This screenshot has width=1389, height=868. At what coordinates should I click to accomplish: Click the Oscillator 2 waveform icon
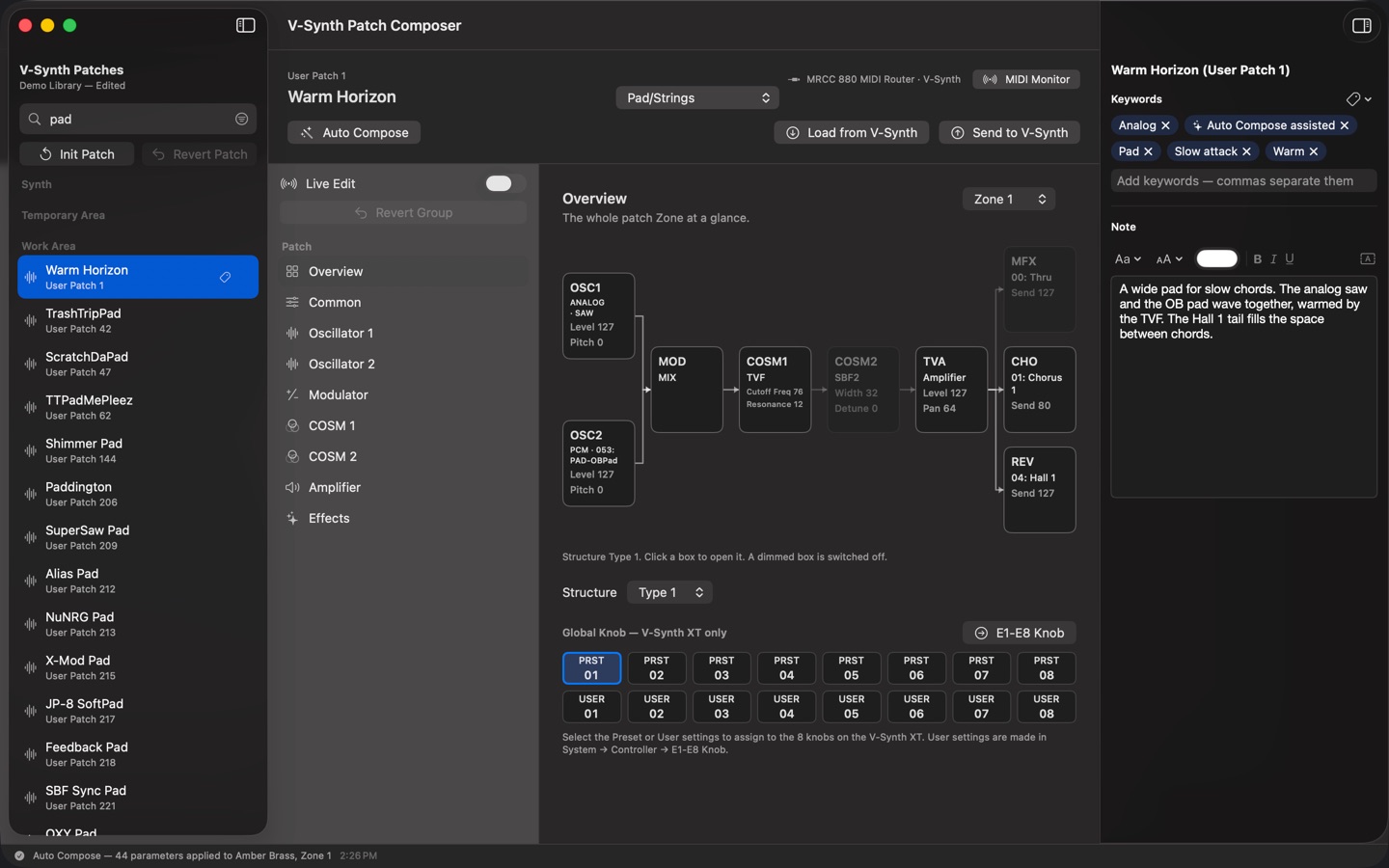pyautogui.click(x=292, y=364)
